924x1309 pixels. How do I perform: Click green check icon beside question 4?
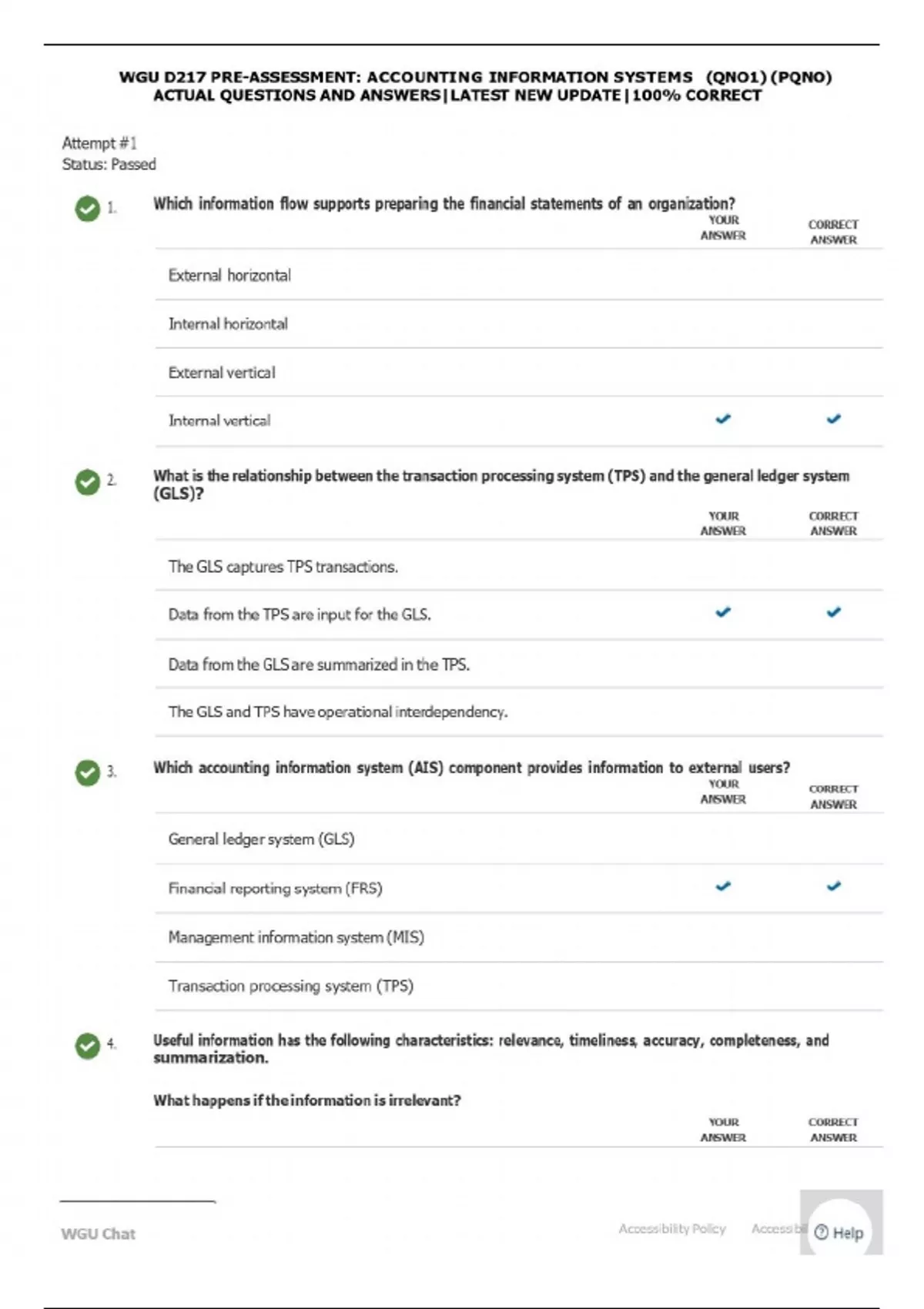click(88, 1046)
